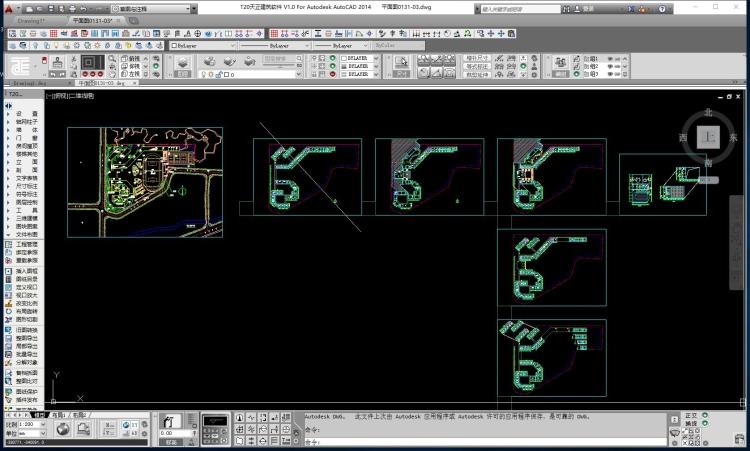Toggle the eye icon in the third group list row
Viewport: 750px width, 451px height.
coord(610,74)
